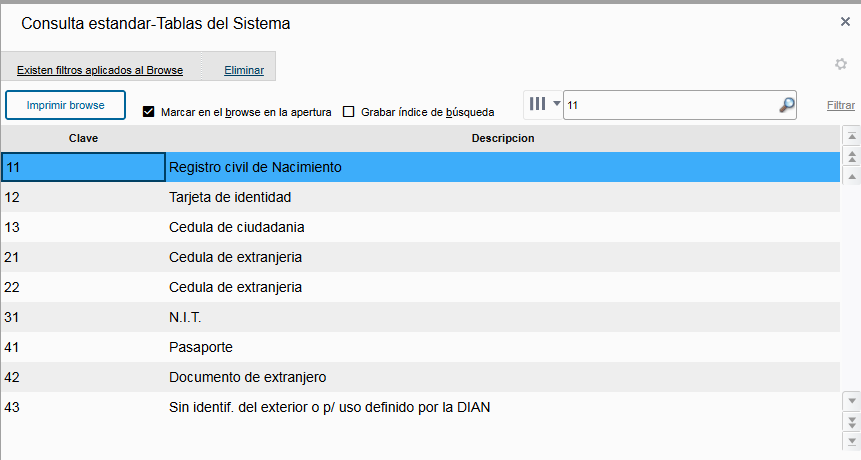Enable Grabar índice de búsqueda checkbox
Screen dimensions: 861x460
(x=349, y=112)
